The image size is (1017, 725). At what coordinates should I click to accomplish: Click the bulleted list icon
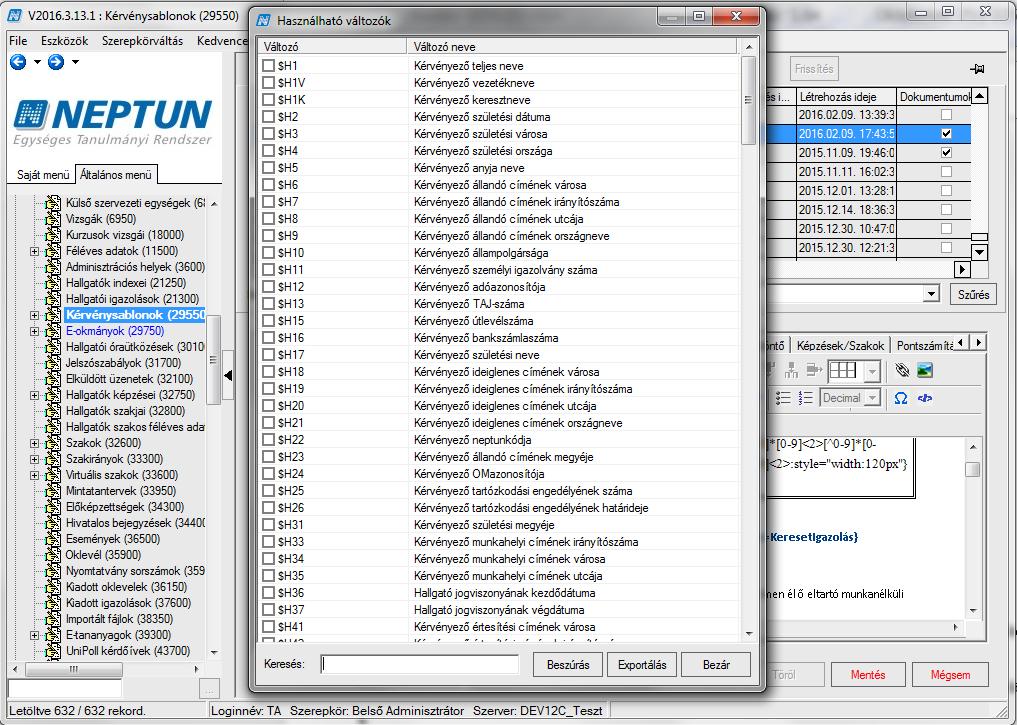783,398
